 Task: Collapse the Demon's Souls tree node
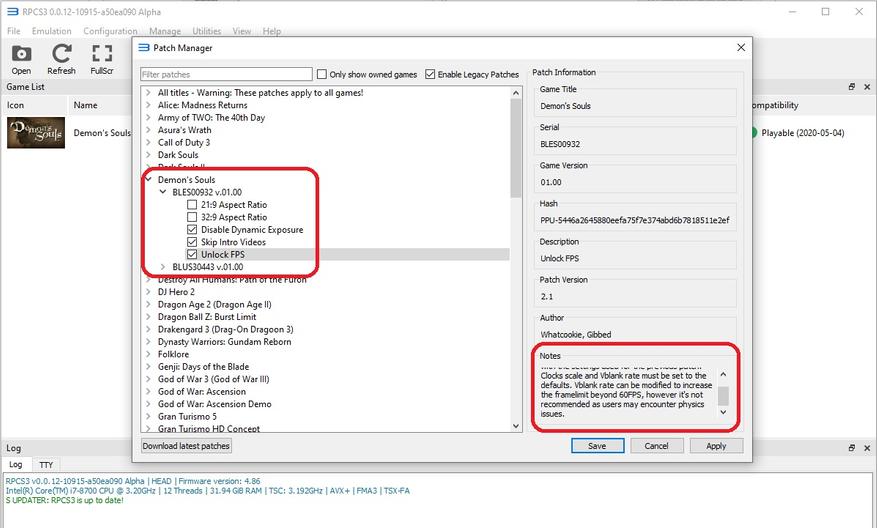(x=148, y=180)
